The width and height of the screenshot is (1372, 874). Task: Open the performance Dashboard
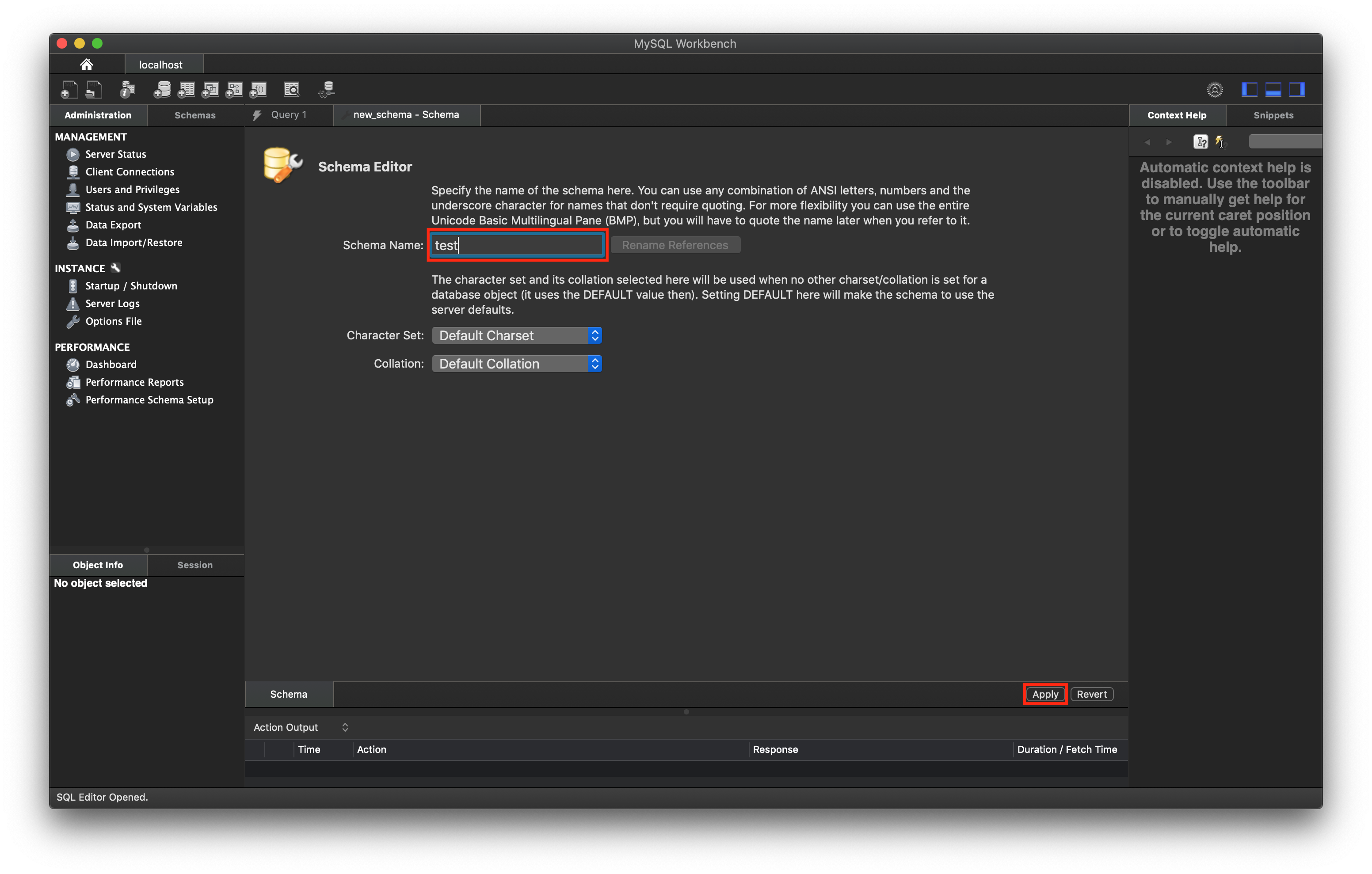(x=111, y=364)
